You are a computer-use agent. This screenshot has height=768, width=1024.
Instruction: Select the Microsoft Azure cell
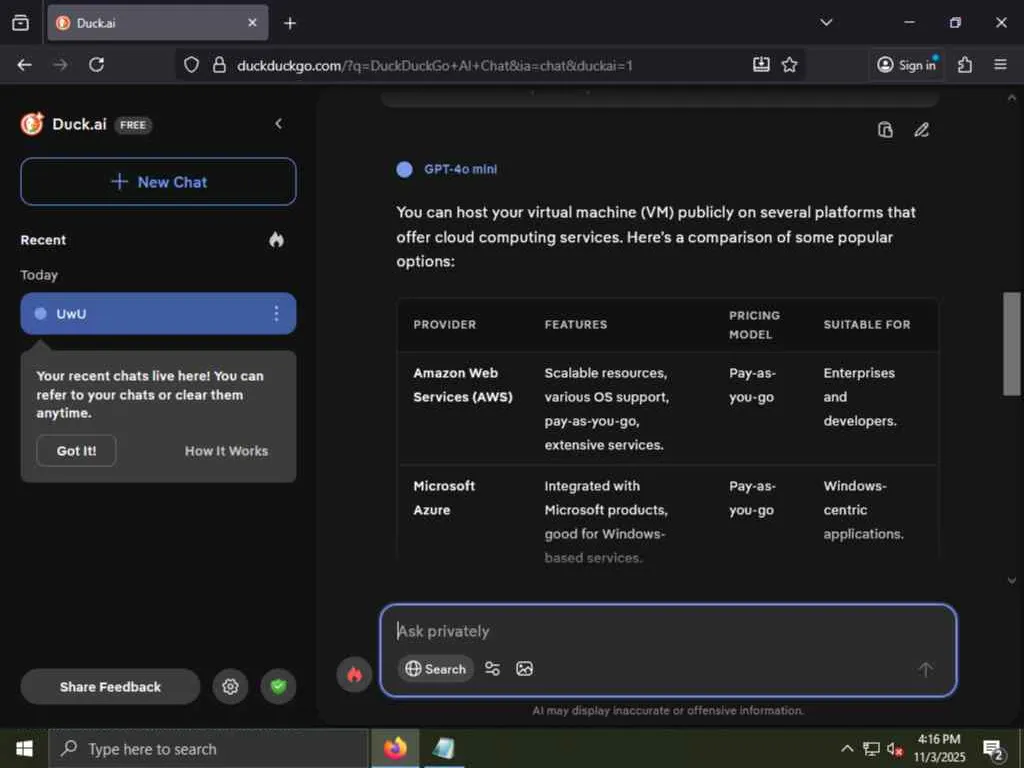point(444,498)
